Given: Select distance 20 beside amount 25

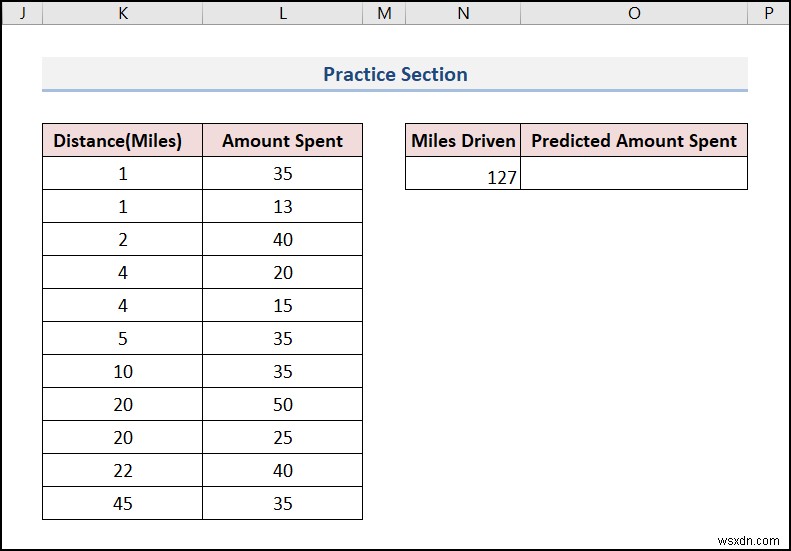Looking at the screenshot, I should click(x=123, y=437).
